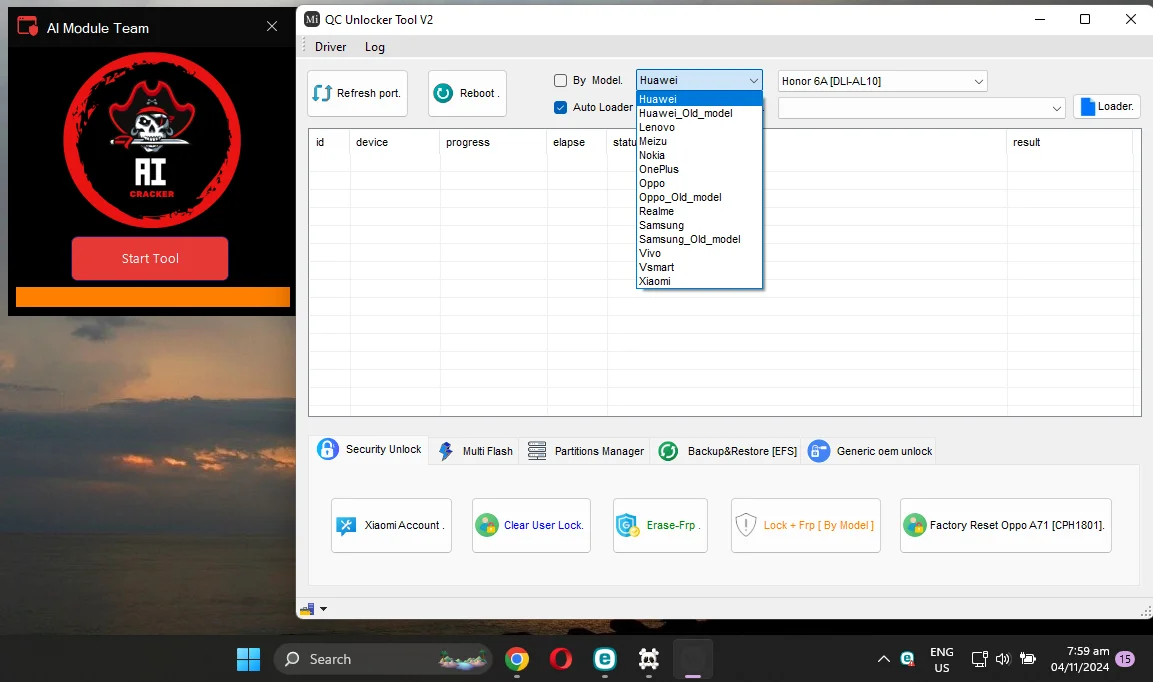Click the taskbar Search box
The image size is (1153, 682).
point(382,659)
